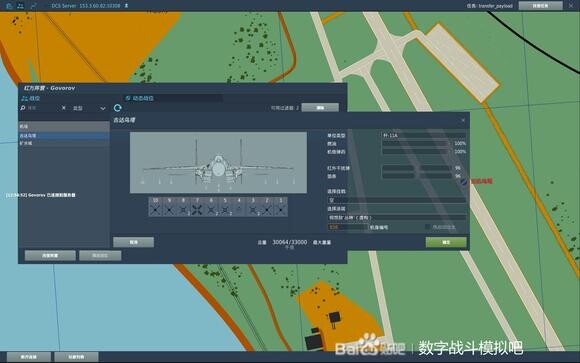Click the J-11A unit type field
This screenshot has height=363, width=580.
point(424,135)
